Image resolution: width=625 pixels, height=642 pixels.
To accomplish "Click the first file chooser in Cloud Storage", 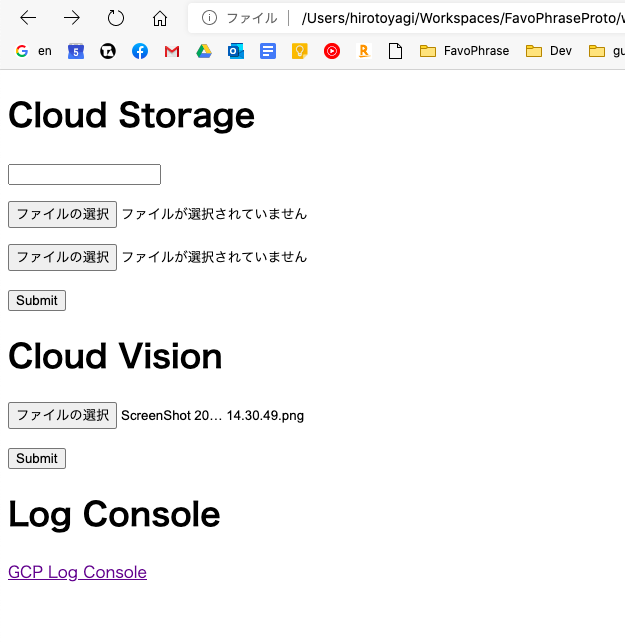I will [x=62, y=214].
